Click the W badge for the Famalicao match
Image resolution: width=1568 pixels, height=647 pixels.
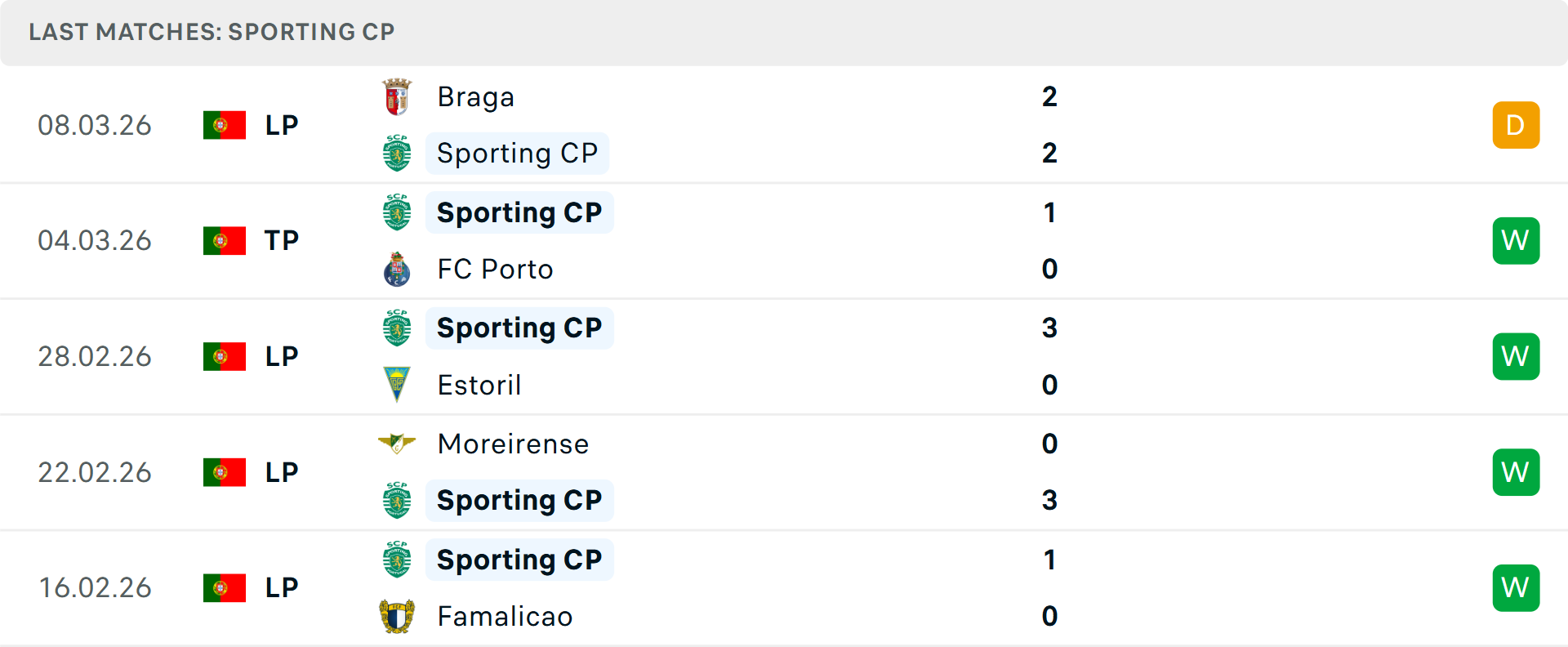point(1516,588)
